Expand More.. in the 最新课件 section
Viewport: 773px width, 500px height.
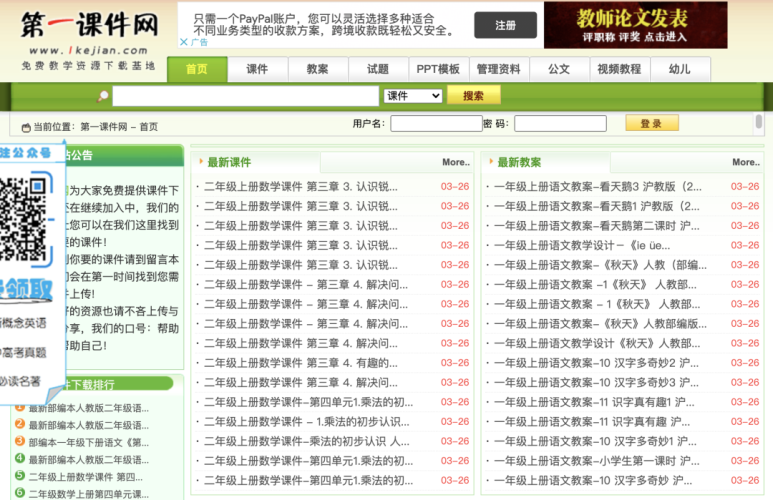pos(455,162)
